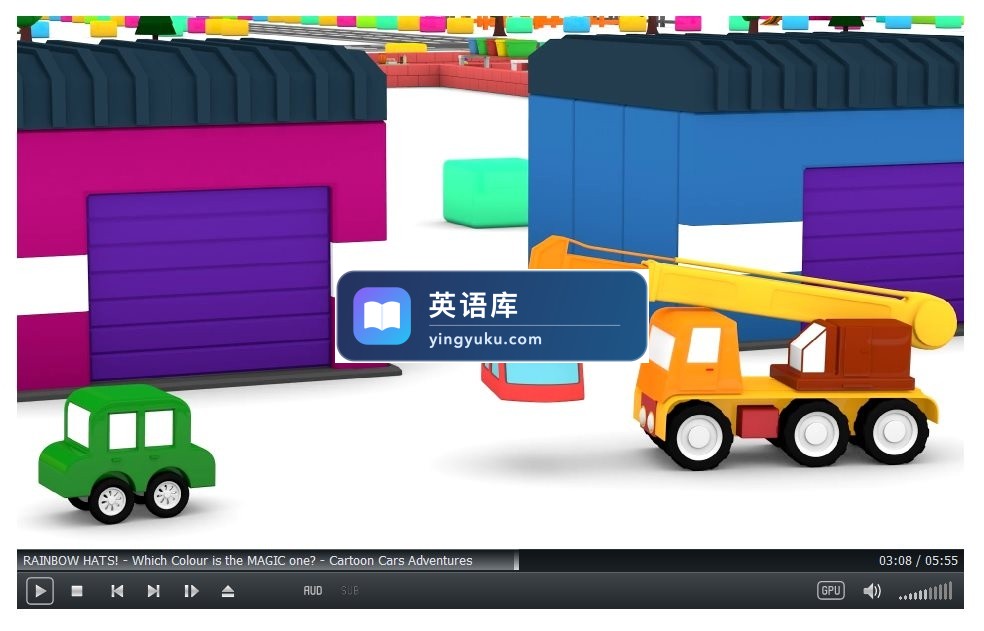984x631 pixels.
Task: Click the video display area
Action: pyautogui.click(x=490, y=283)
